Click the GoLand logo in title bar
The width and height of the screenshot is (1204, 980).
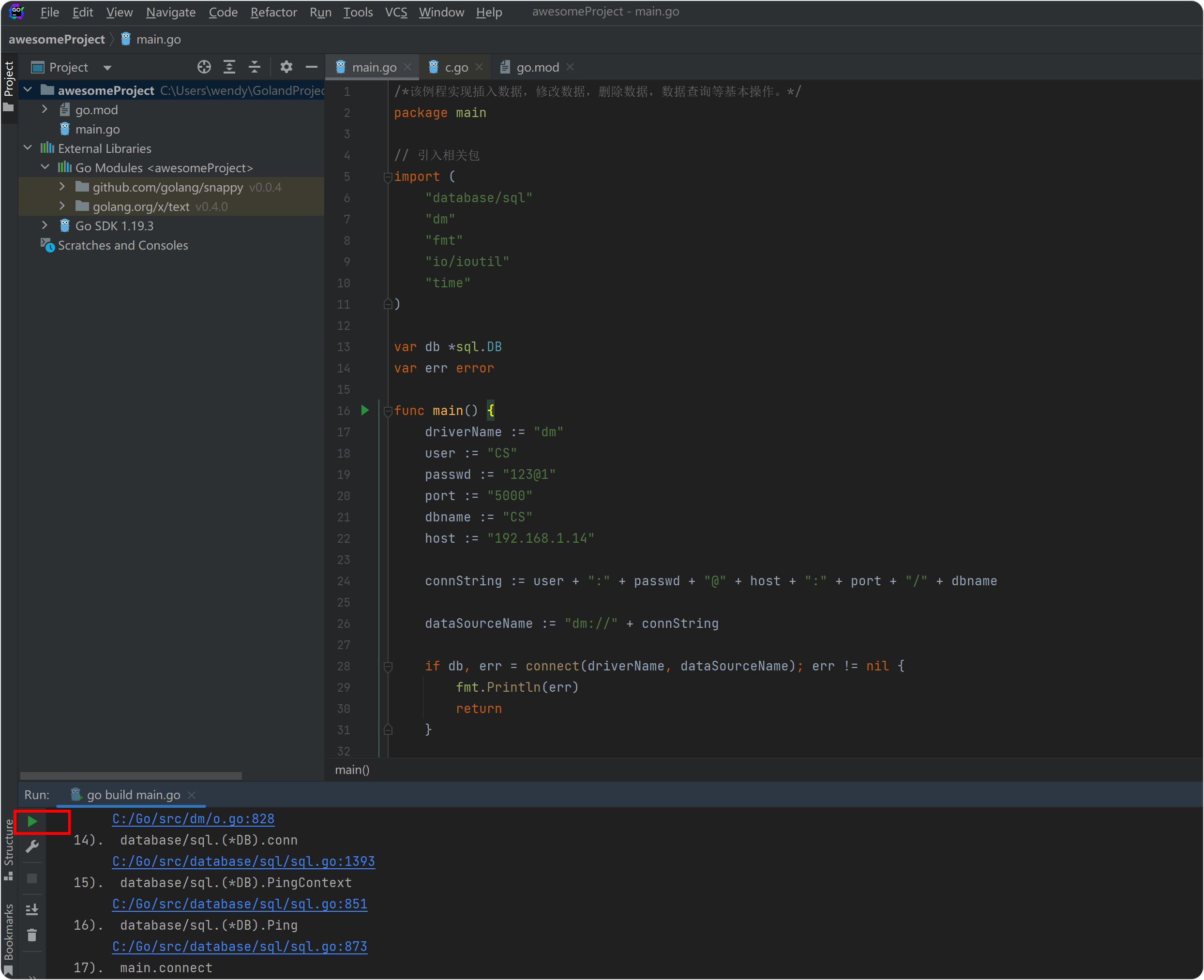17,12
